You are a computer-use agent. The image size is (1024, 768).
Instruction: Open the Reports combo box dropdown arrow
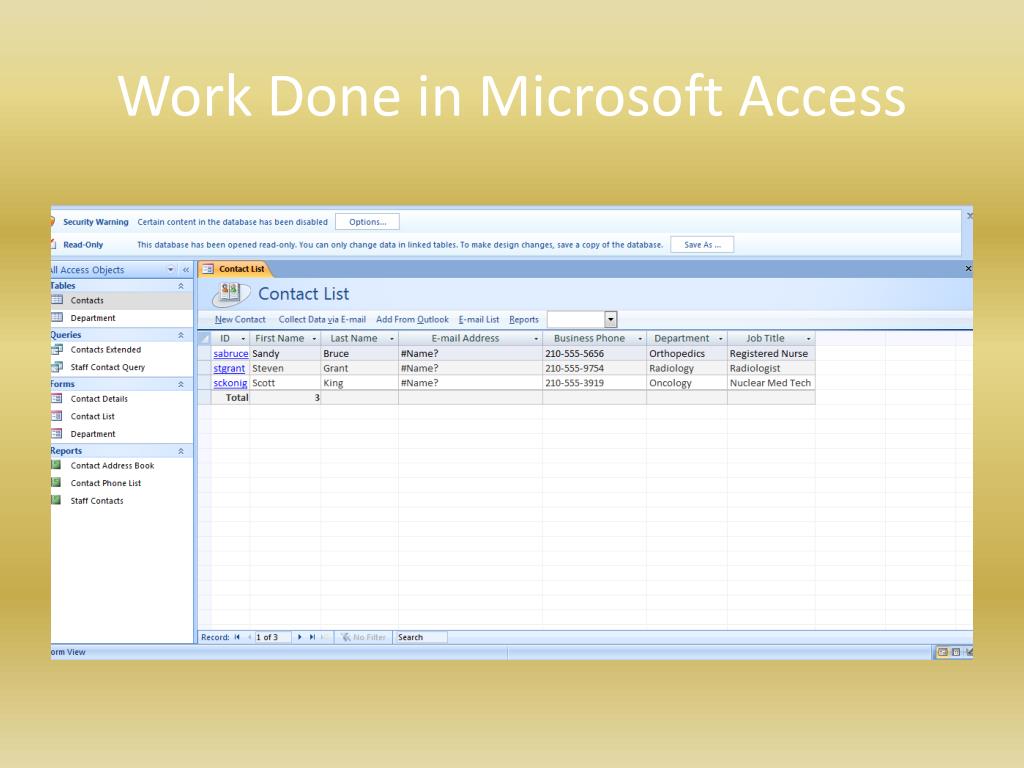tap(611, 319)
